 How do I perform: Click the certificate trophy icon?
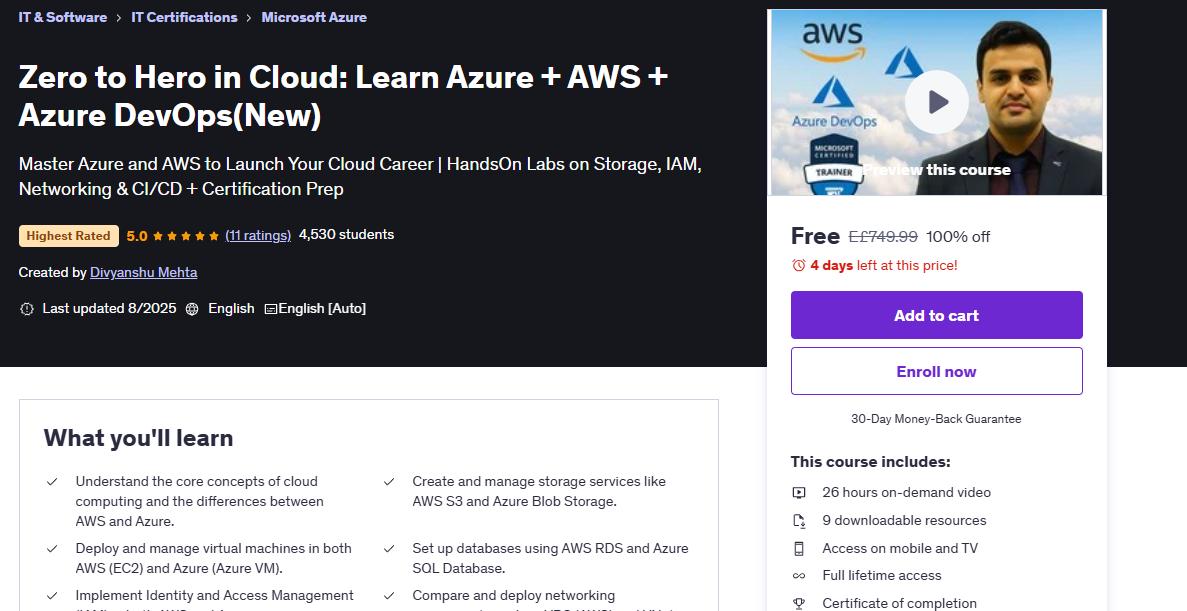799,603
